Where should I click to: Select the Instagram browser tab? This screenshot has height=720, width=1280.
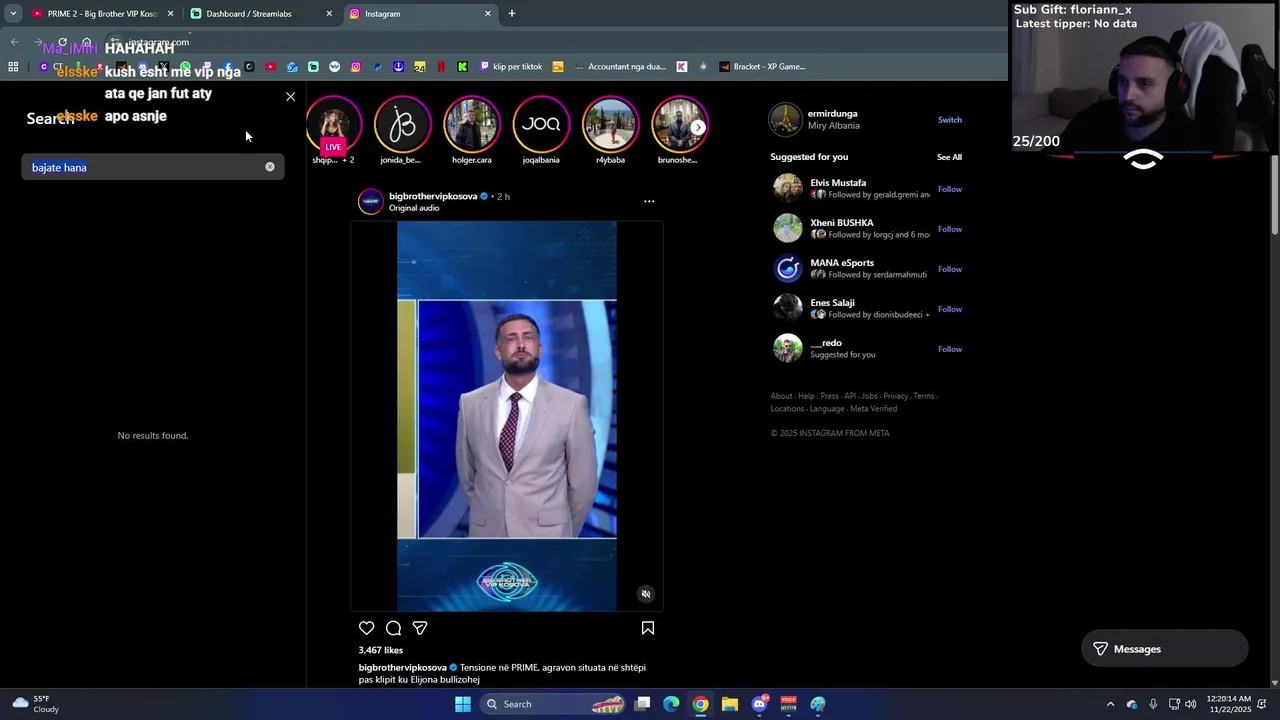pos(420,14)
